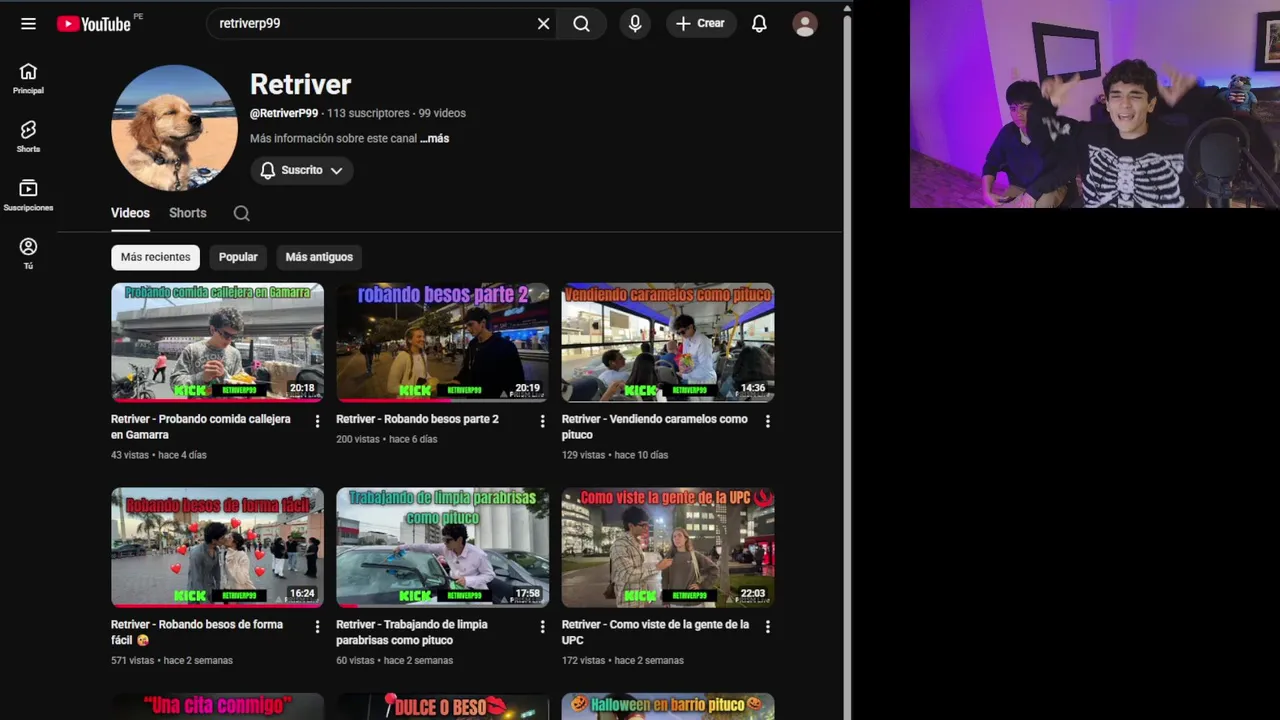Go to YouTube home via logo
1280x720 pixels.
click(94, 24)
